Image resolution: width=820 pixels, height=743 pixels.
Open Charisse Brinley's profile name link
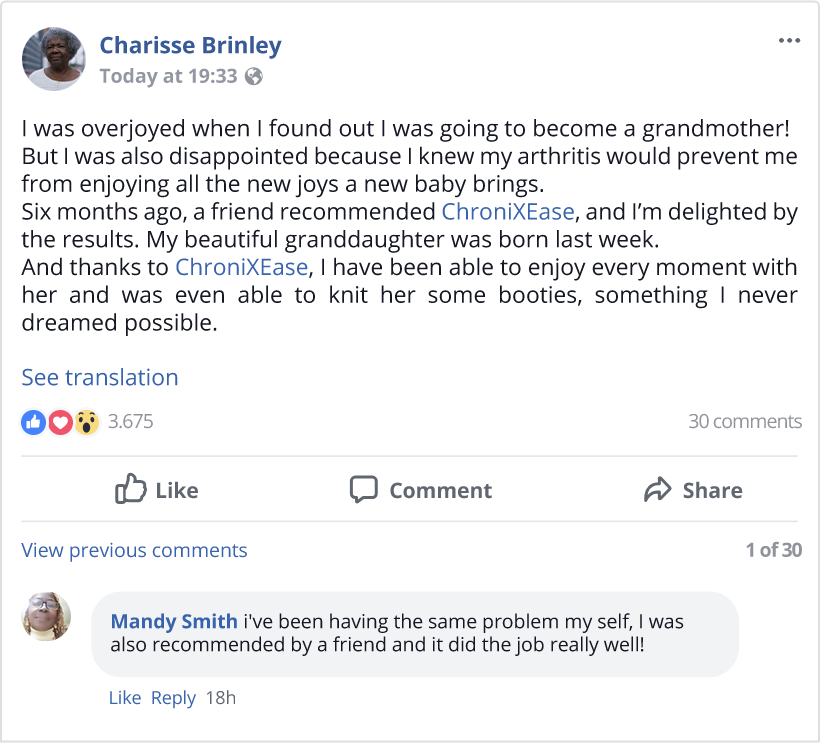pyautogui.click(x=190, y=45)
